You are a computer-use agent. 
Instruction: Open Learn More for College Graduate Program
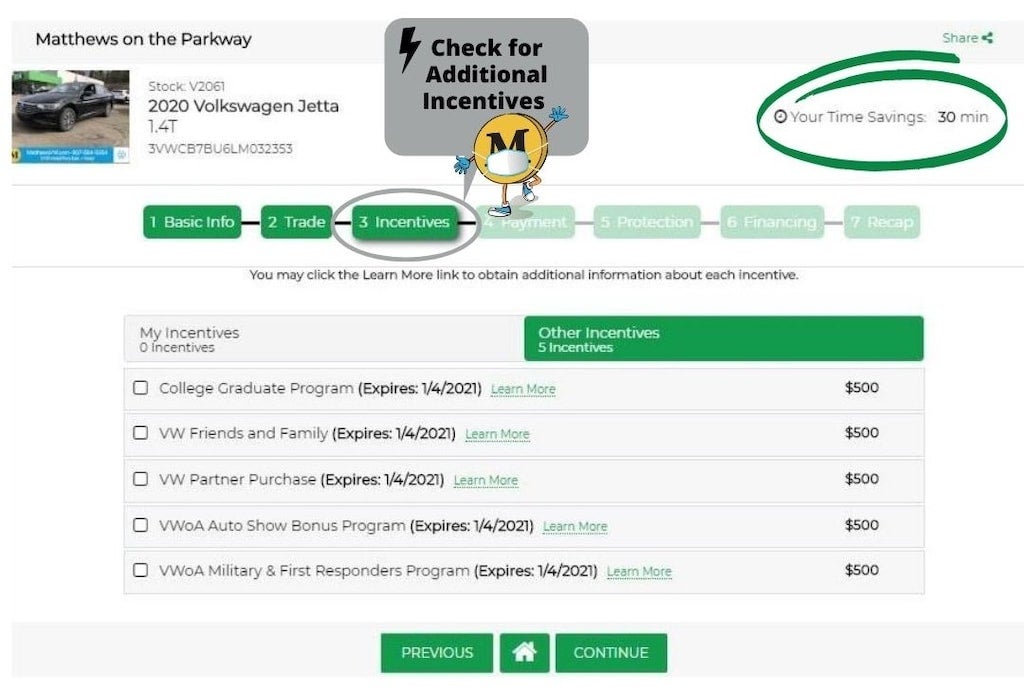(523, 389)
